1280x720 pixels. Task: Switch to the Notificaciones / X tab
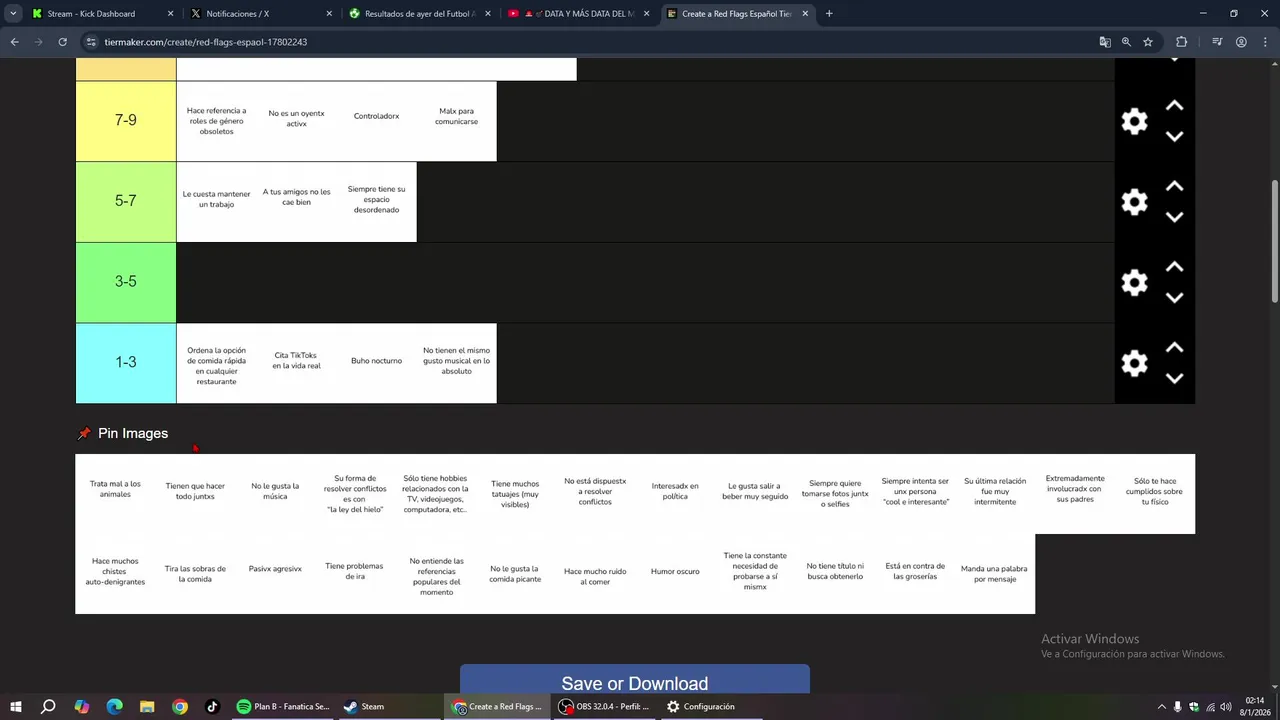[260, 14]
